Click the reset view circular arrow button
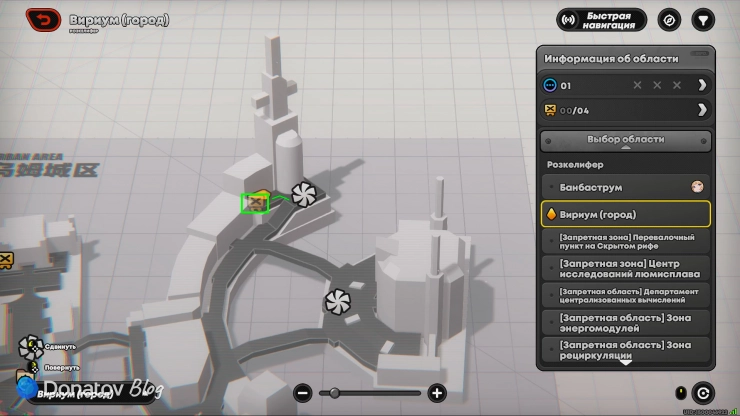Screen dimensions: 740x416 (703, 393)
